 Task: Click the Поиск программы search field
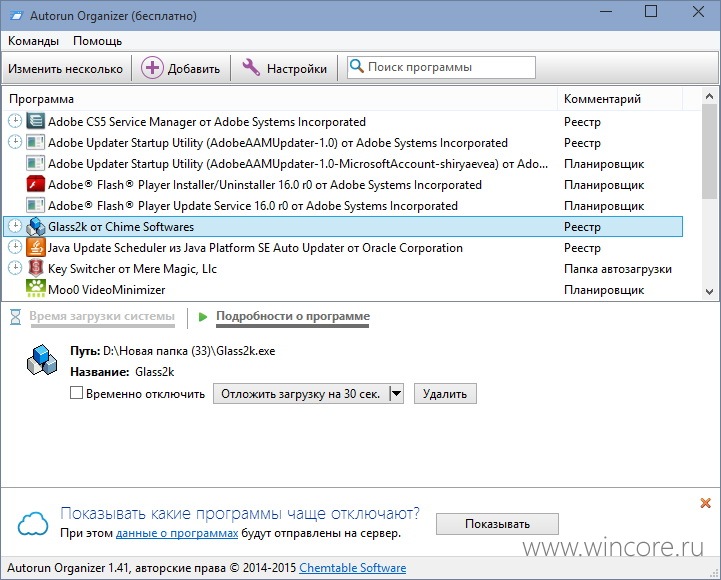click(x=441, y=67)
